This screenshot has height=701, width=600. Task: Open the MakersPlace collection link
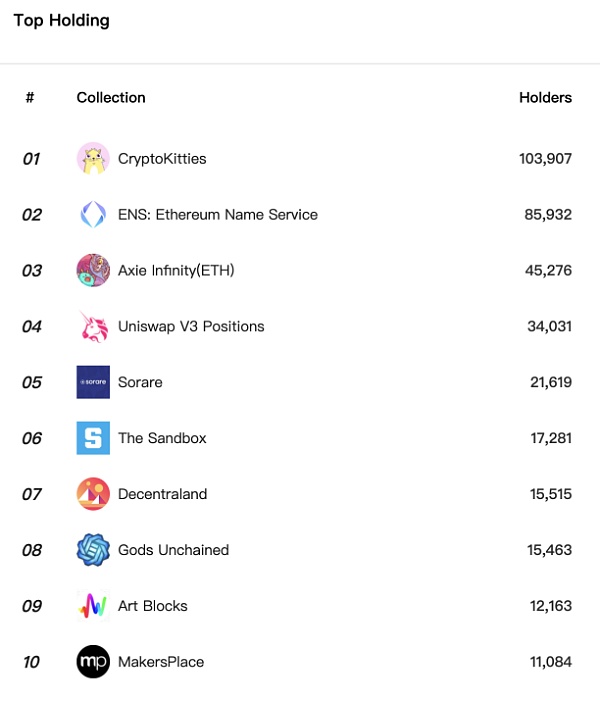pyautogui.click(x=161, y=662)
